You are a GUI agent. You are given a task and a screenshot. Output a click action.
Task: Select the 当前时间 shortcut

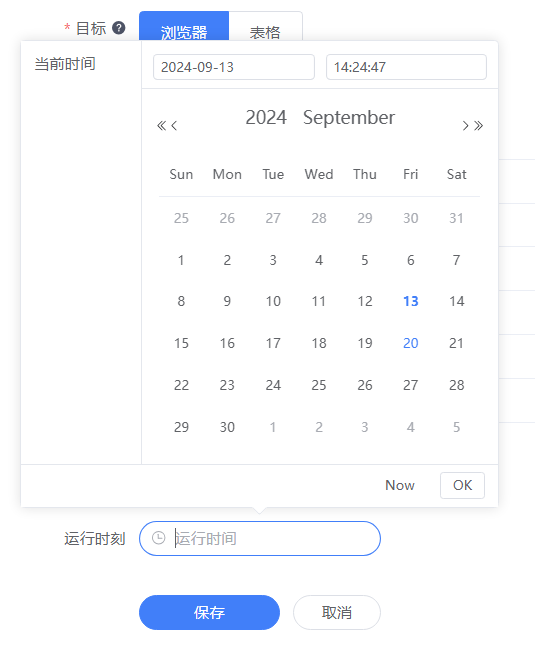click(x=65, y=64)
